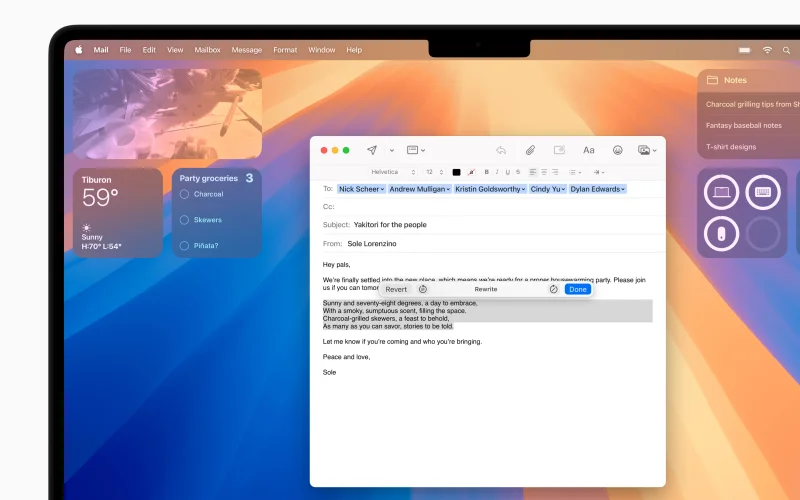Click Revert in the rewrite bar
Screen dimensions: 800x500
tap(396, 289)
